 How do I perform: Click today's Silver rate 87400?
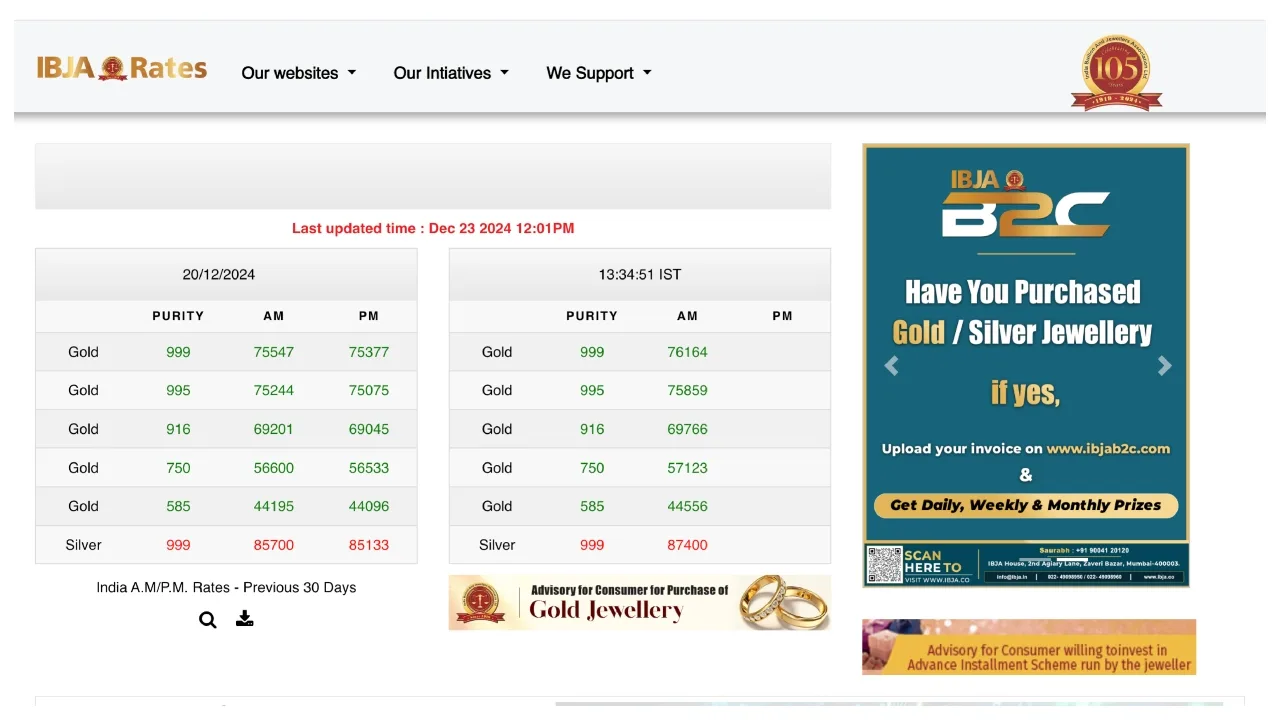coord(688,545)
